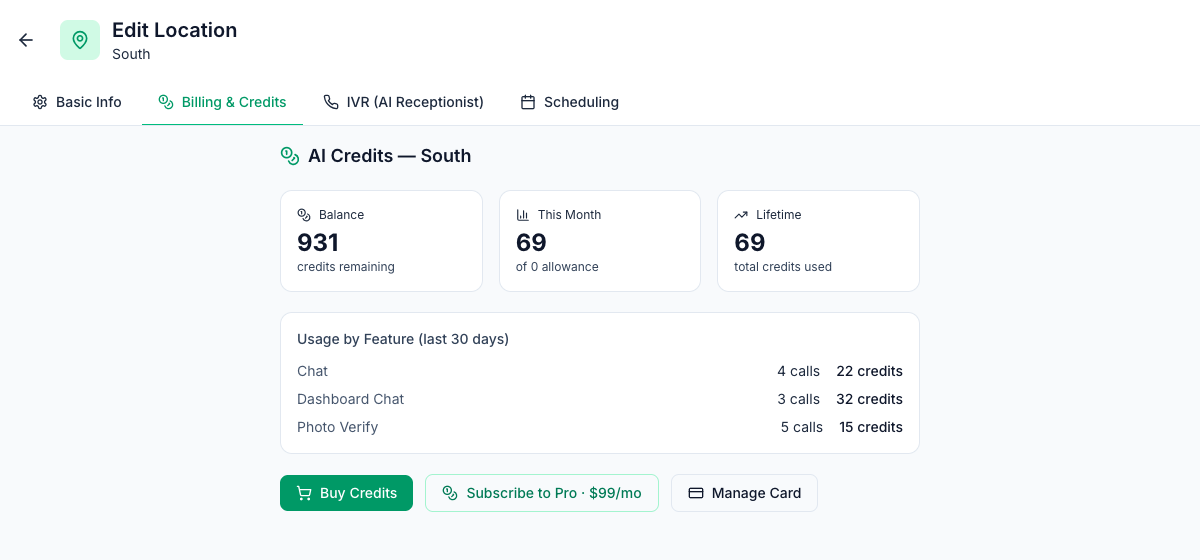Click the back arrow icon
1200x560 pixels.
pyautogui.click(x=26, y=40)
